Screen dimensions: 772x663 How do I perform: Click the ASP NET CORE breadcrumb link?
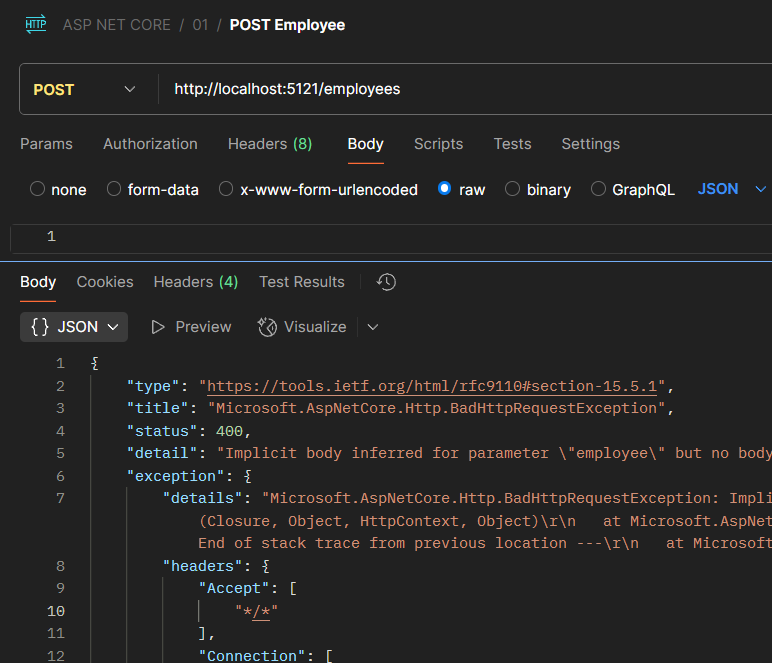click(117, 25)
